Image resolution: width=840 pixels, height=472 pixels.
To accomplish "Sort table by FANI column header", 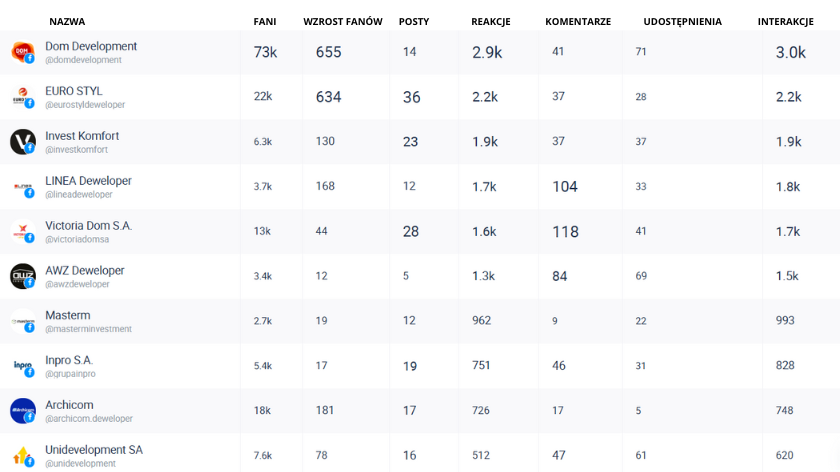I will [265, 21].
